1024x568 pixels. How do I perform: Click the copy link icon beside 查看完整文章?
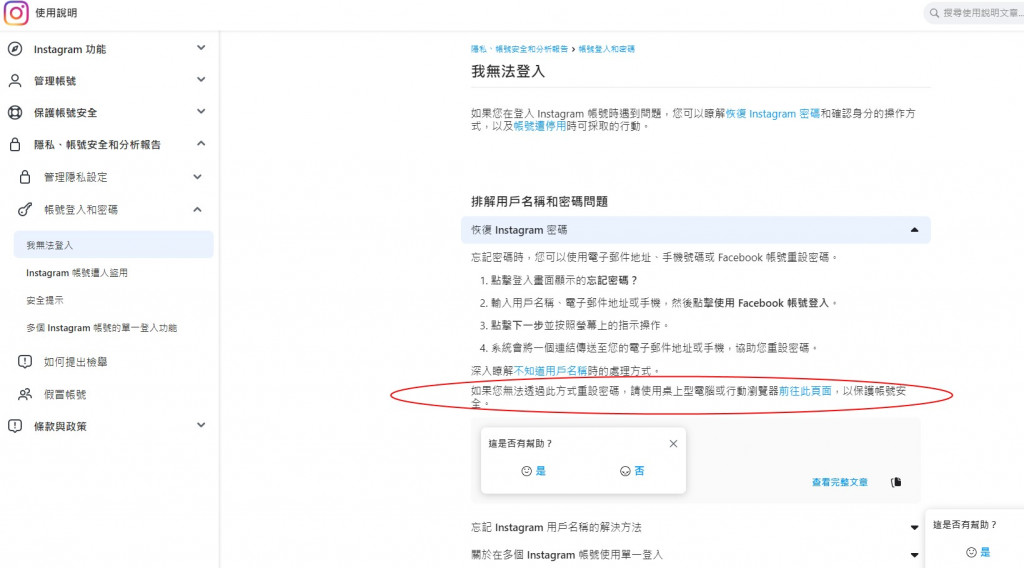896,482
